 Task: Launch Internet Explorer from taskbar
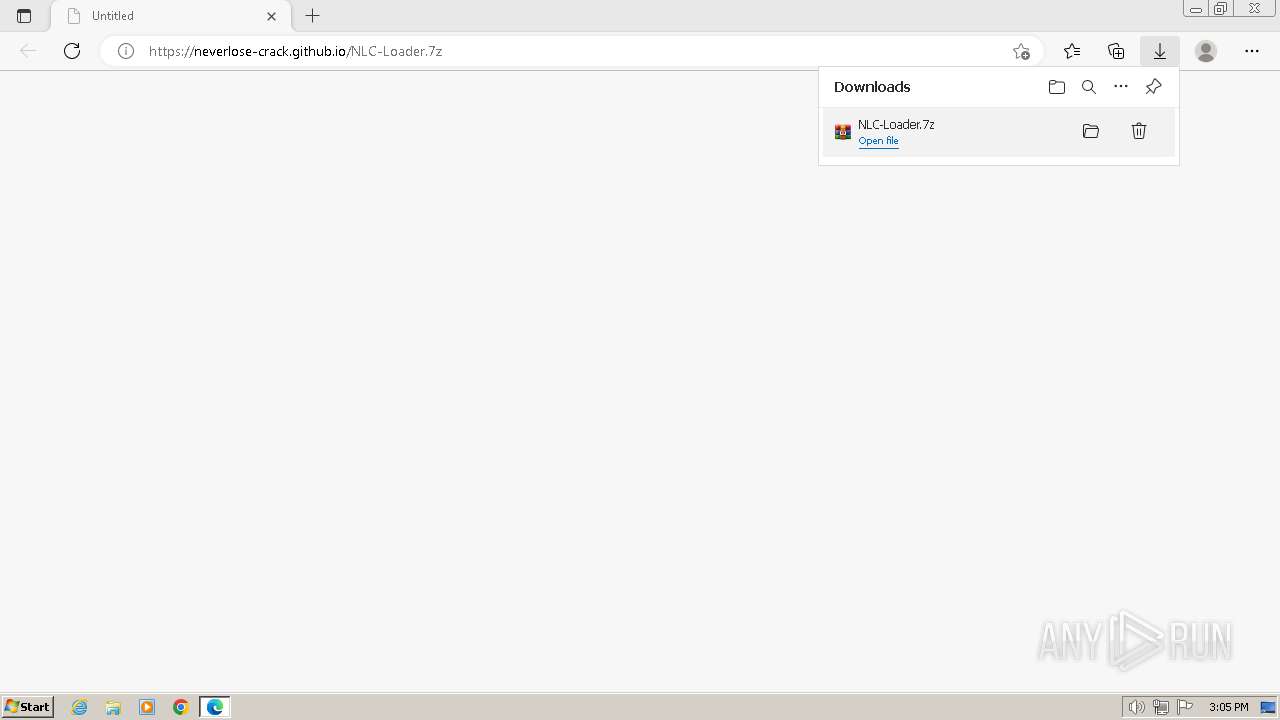click(x=80, y=707)
